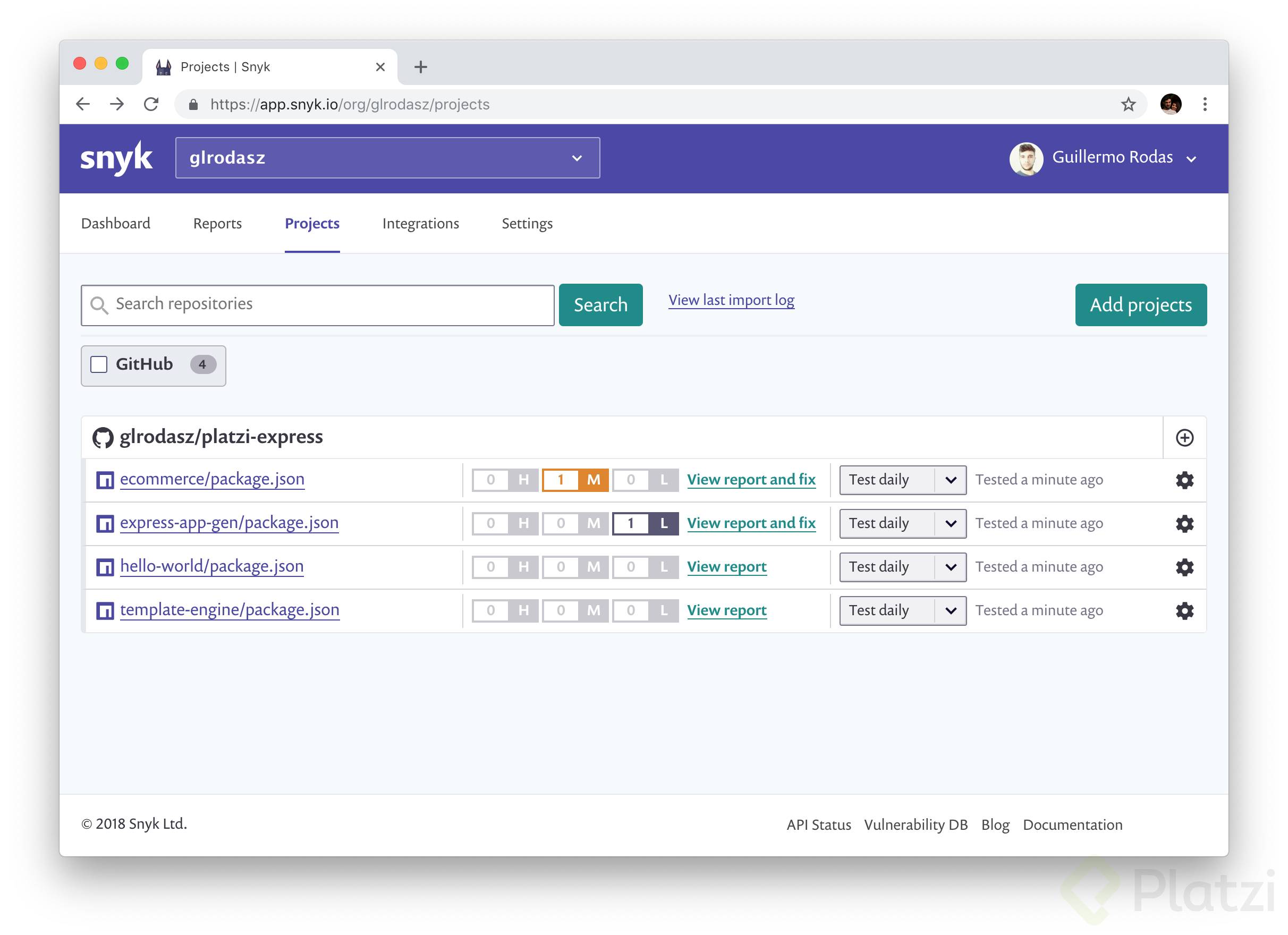
Task: Click the npm icon beside hello-world/package.json
Action: [x=105, y=567]
